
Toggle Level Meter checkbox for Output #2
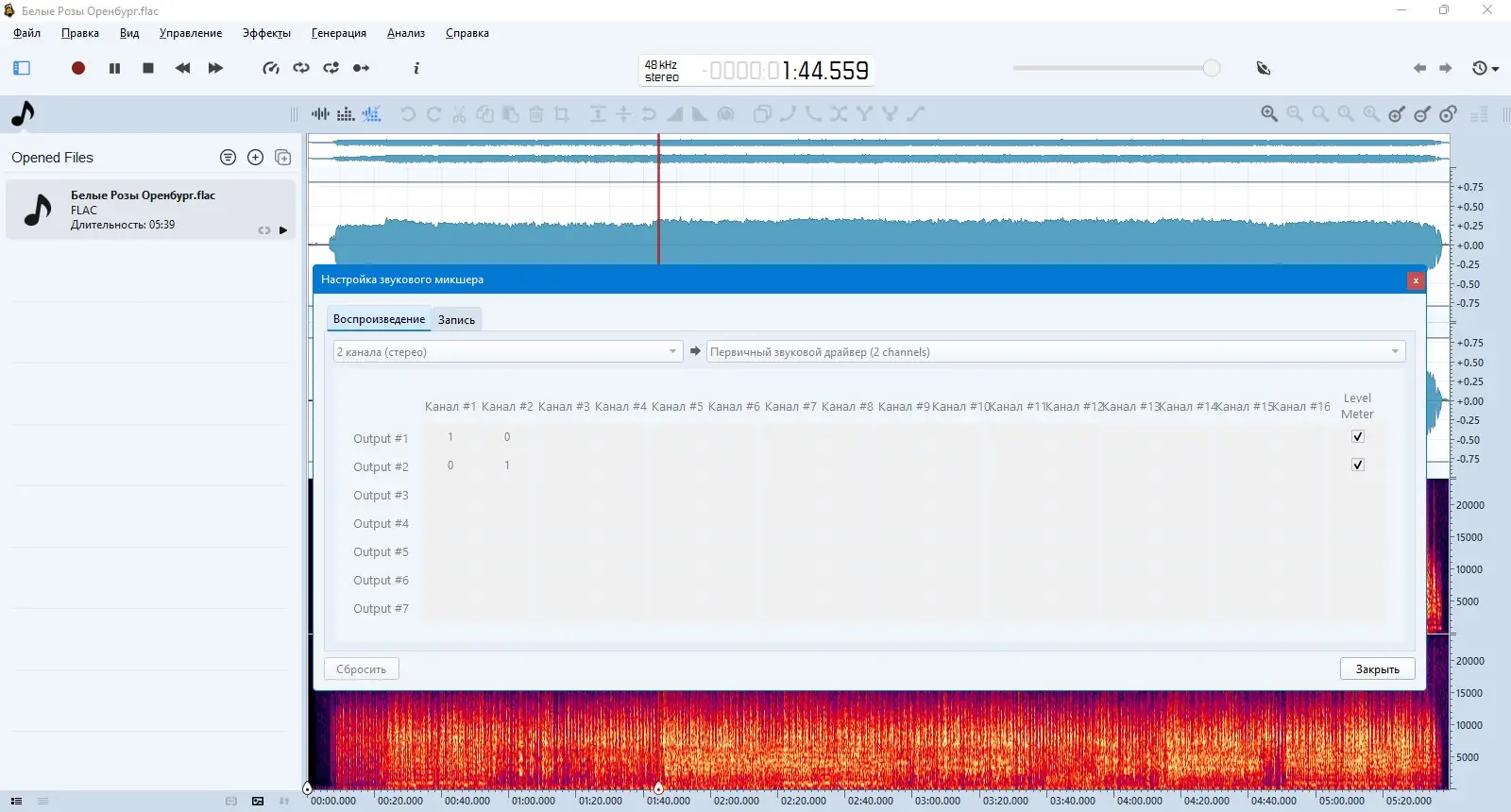(1358, 465)
